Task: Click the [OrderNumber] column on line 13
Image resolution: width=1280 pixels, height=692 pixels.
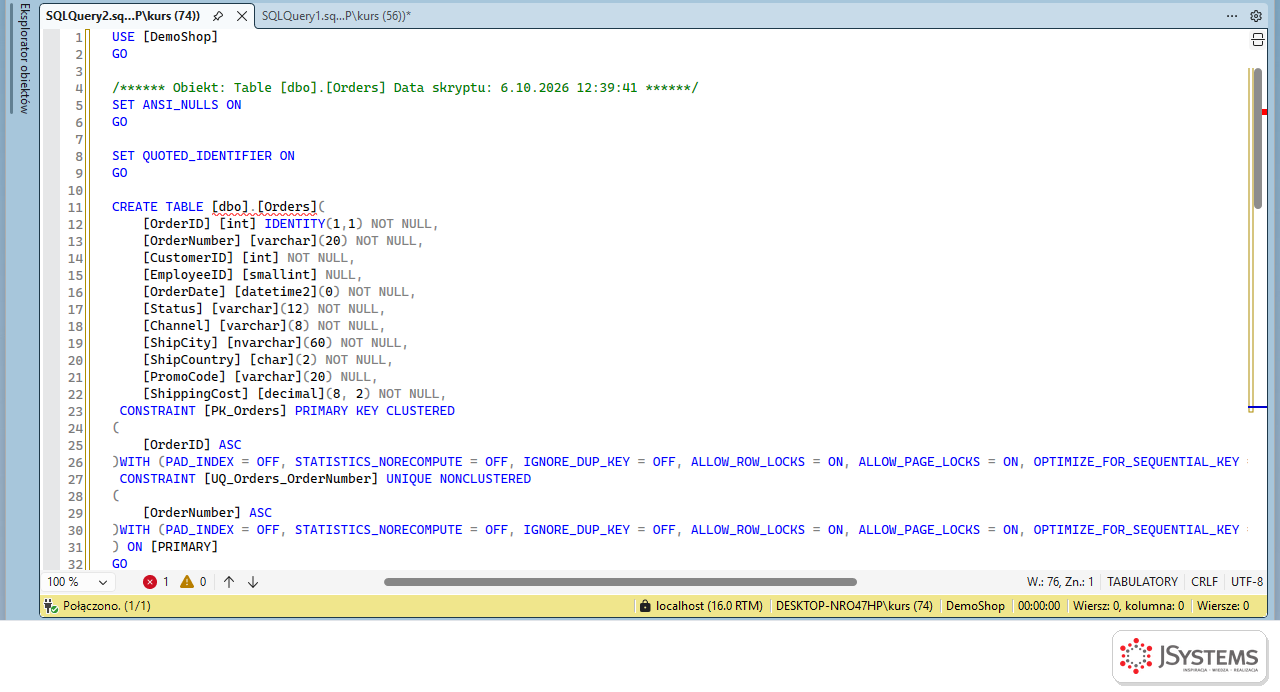Action: [x=192, y=241]
